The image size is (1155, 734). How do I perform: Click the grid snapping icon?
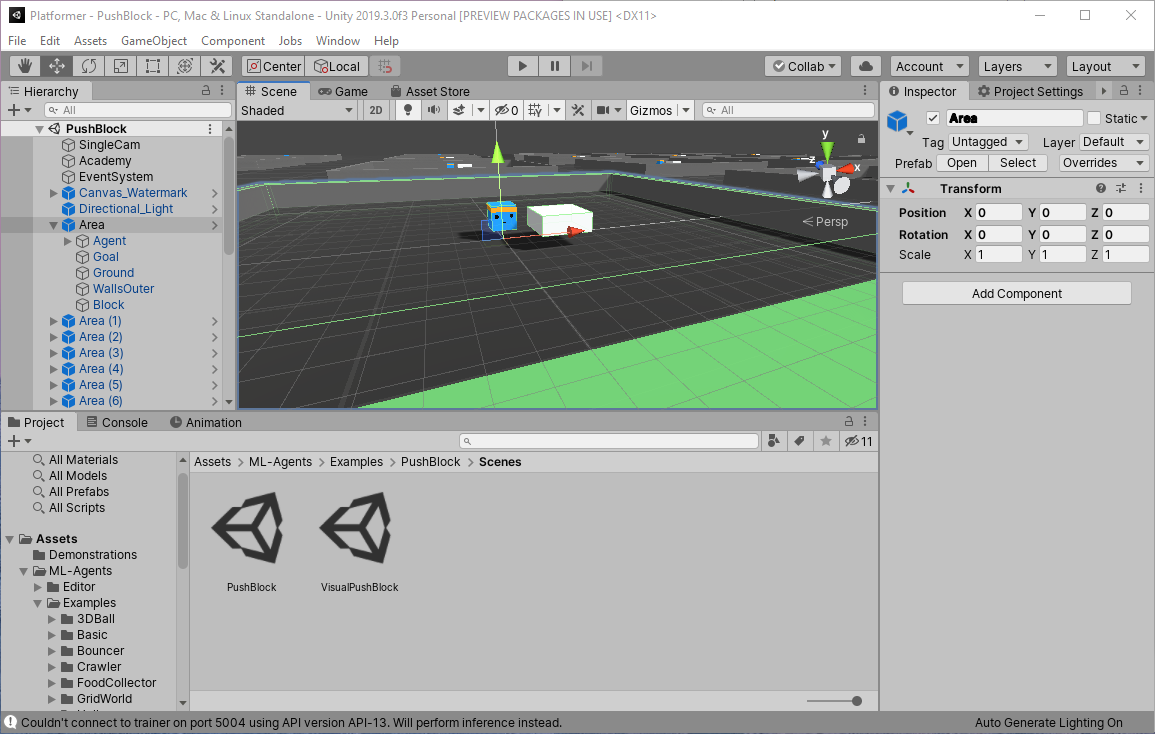(x=385, y=66)
